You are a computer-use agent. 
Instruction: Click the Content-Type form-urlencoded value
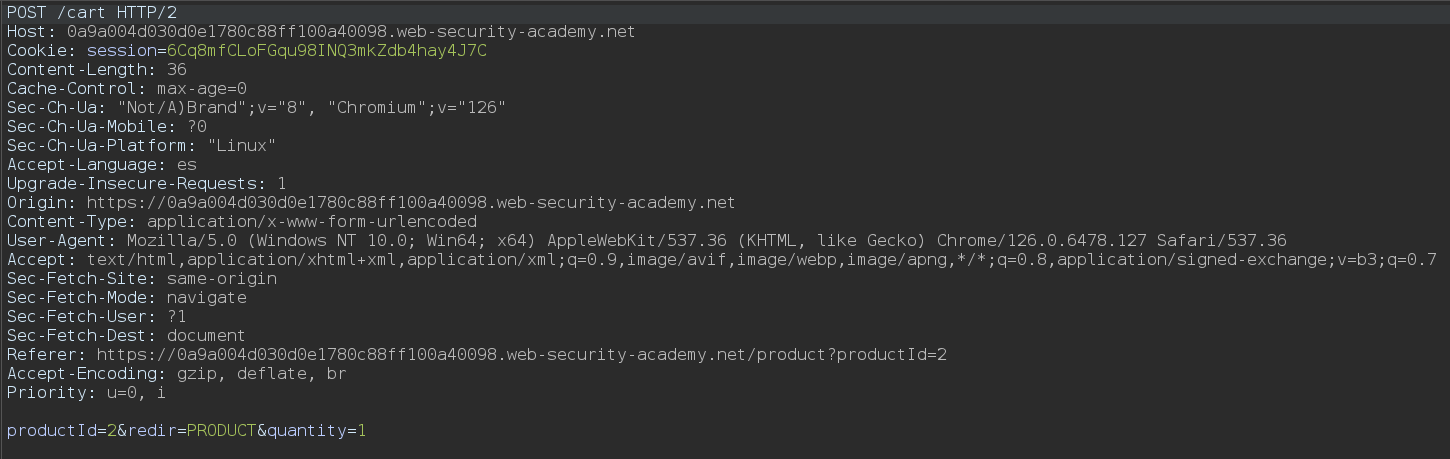click(x=311, y=221)
